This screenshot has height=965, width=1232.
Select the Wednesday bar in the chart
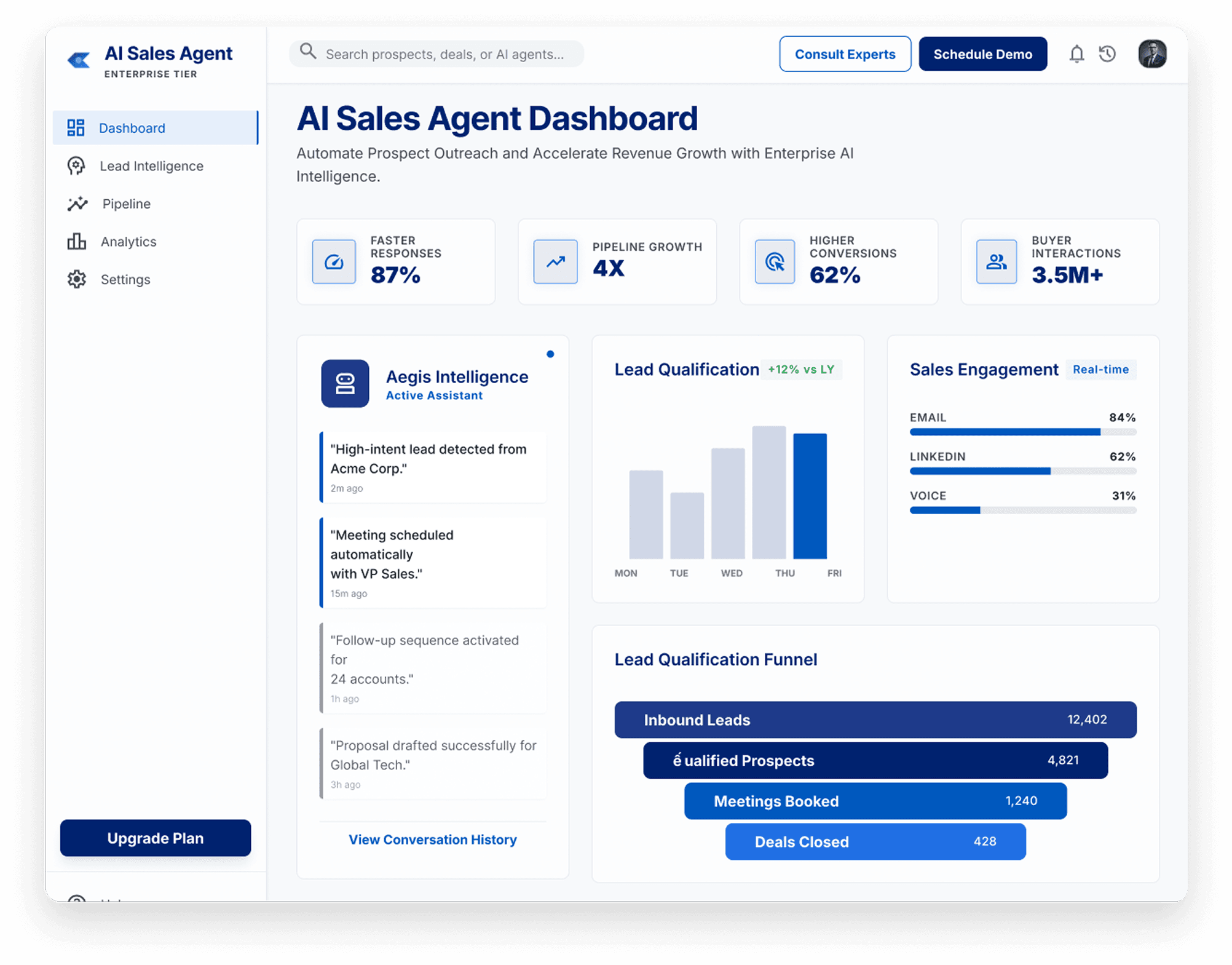(x=728, y=503)
